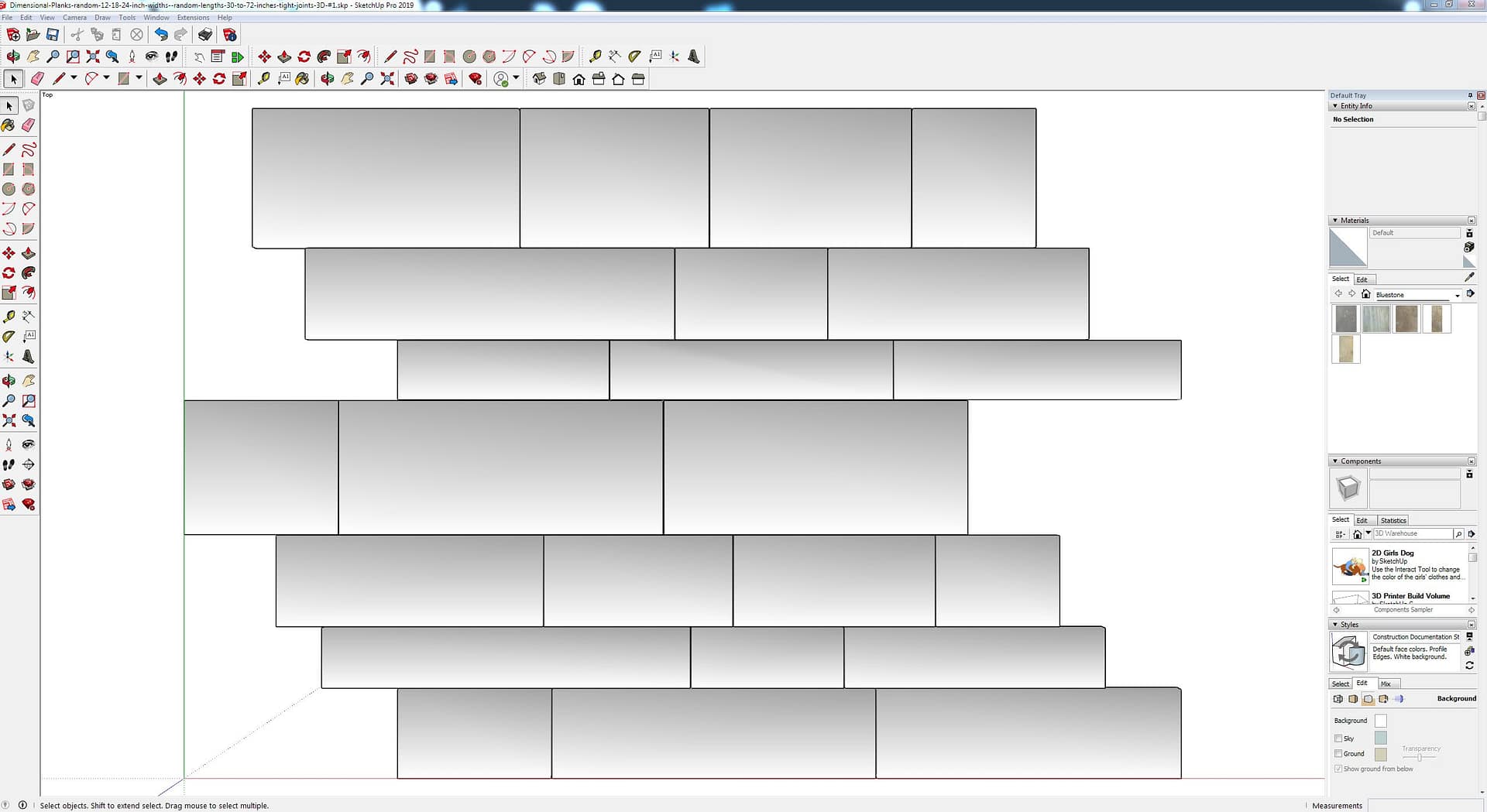This screenshot has height=812, width=1487.
Task: Open the Statistics tab in Components
Action: [1393, 520]
